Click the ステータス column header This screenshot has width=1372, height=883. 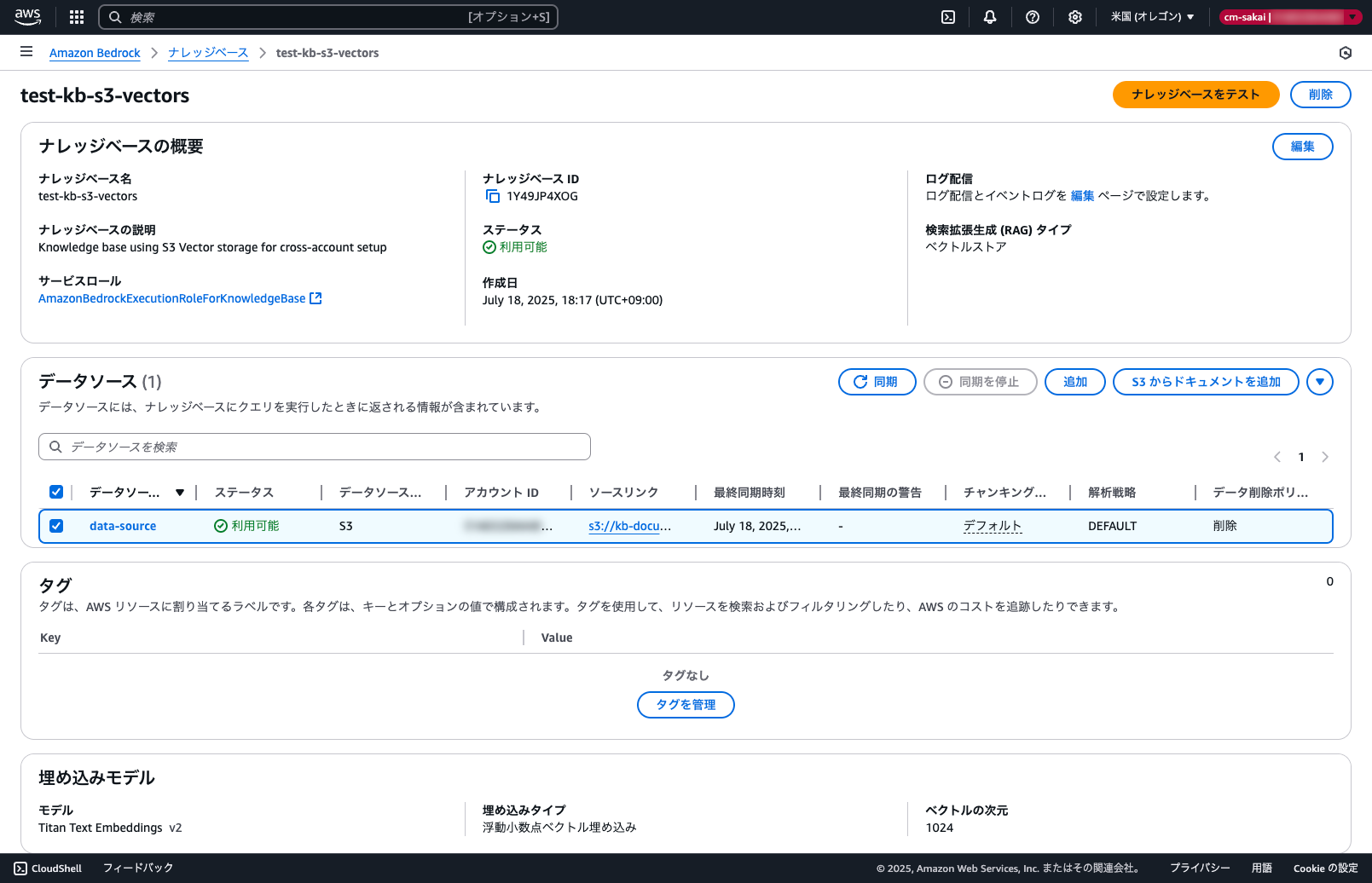pos(244,493)
